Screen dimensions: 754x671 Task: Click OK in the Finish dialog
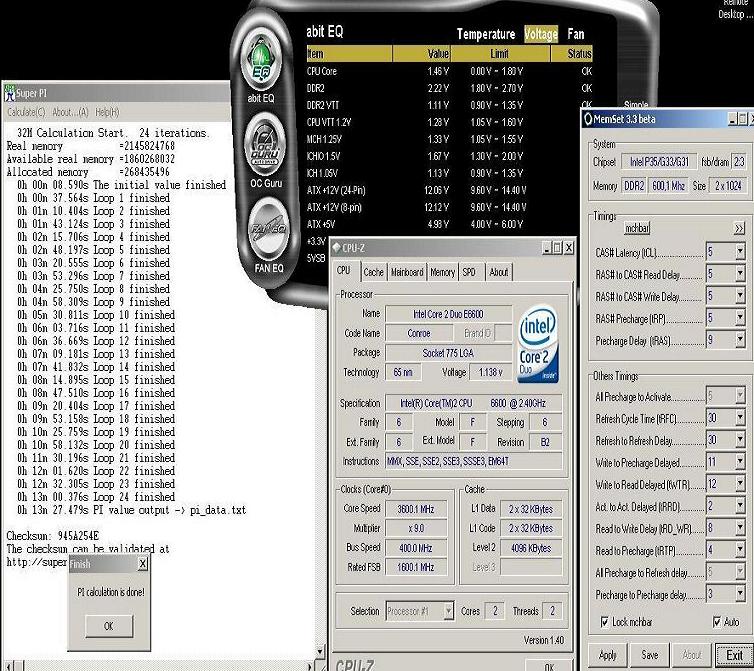tap(109, 626)
